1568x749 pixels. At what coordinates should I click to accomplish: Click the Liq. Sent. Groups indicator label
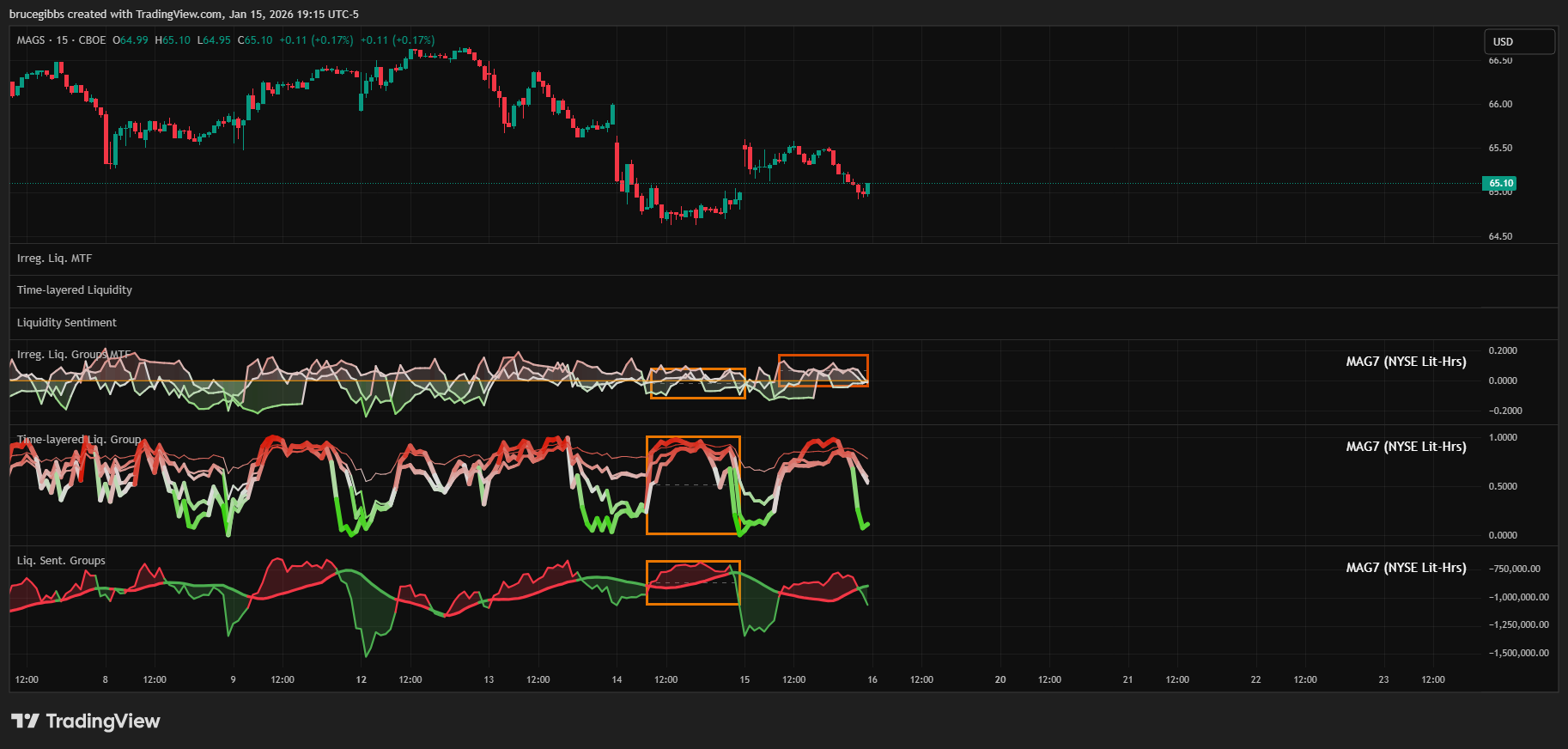click(61, 561)
